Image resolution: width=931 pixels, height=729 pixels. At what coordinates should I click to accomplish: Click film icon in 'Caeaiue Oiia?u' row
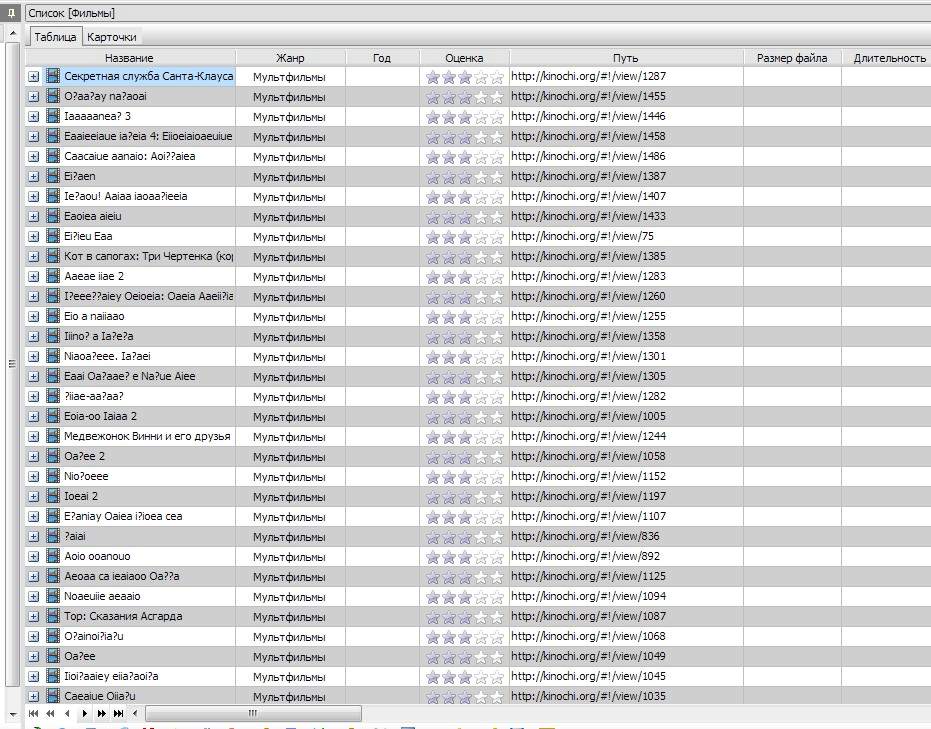[53, 696]
